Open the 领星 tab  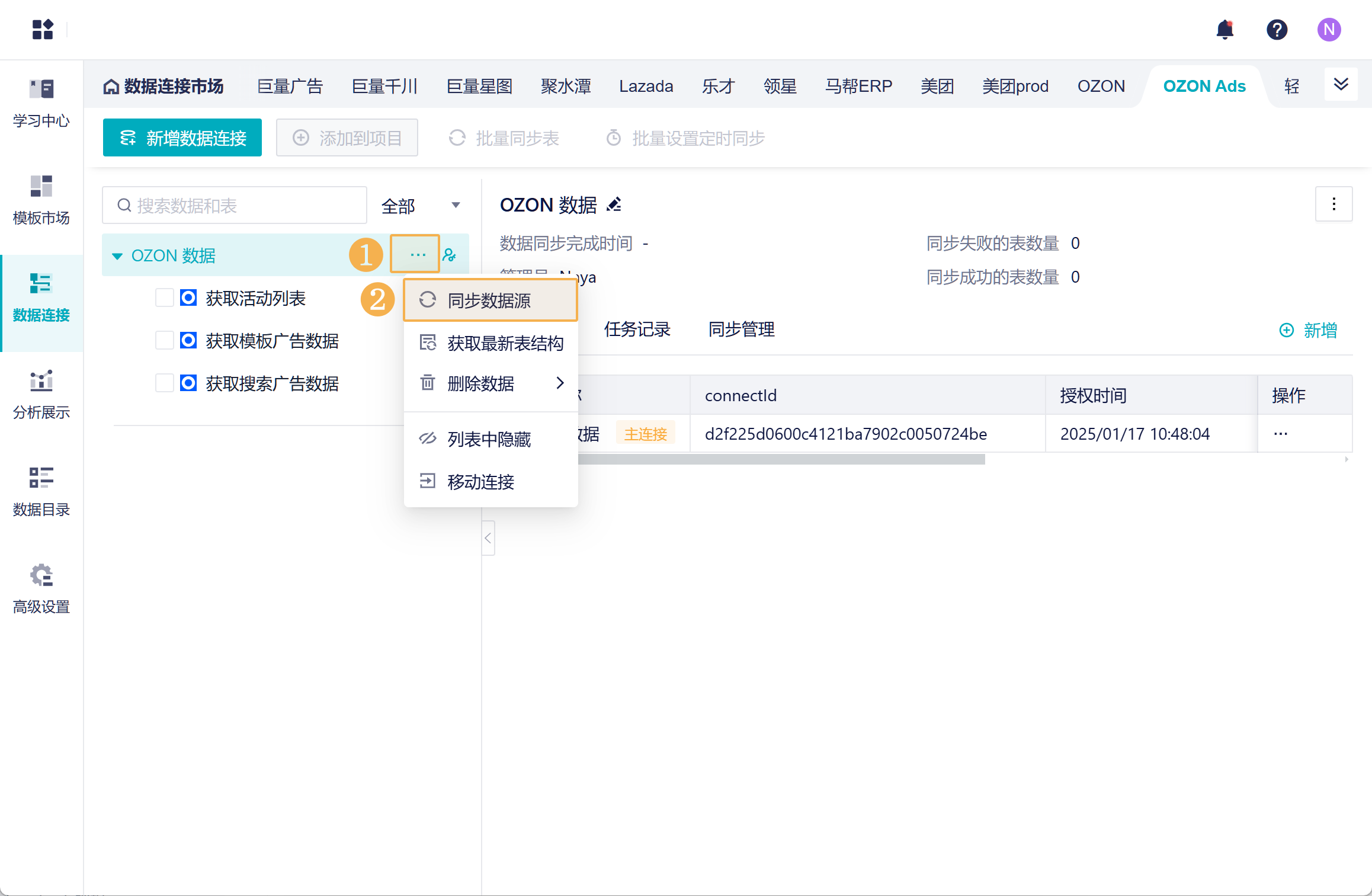pyautogui.click(x=780, y=87)
